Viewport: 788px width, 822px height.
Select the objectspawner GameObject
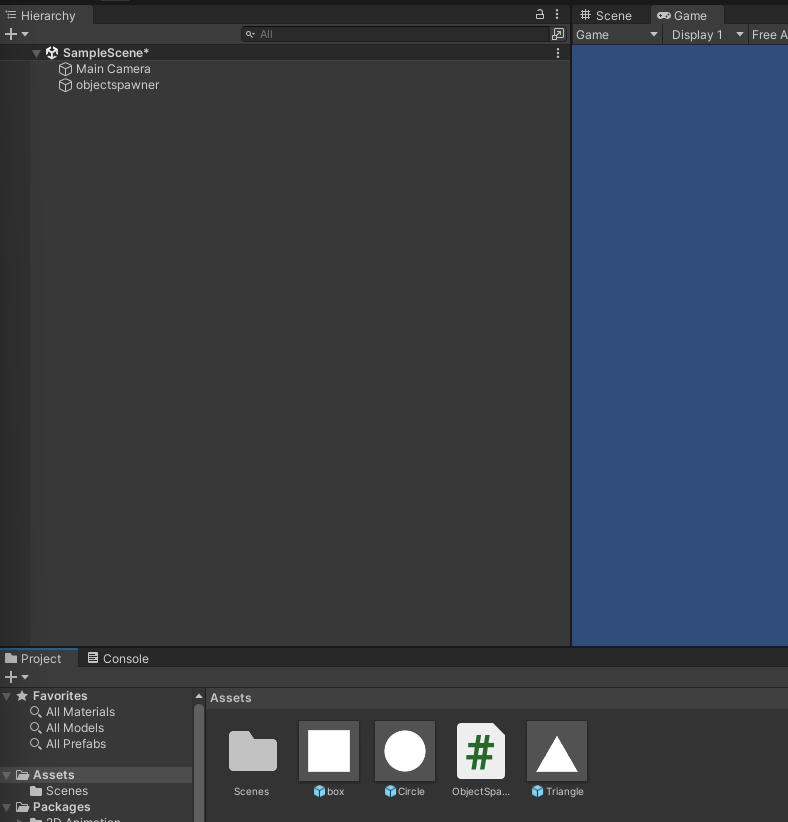pos(117,85)
